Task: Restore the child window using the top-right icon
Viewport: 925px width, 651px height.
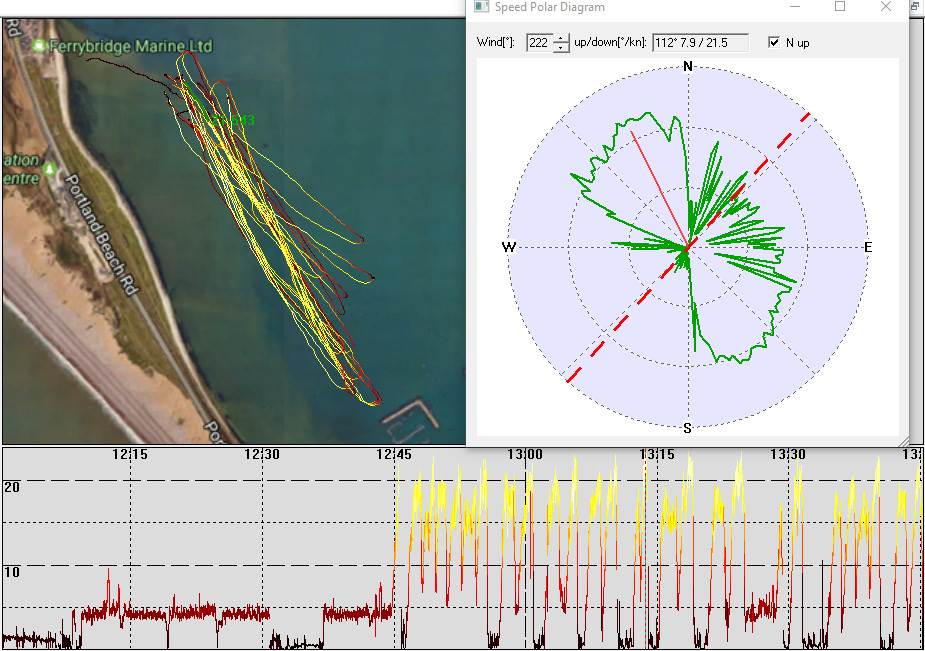Action: pyautogui.click(x=915, y=6)
